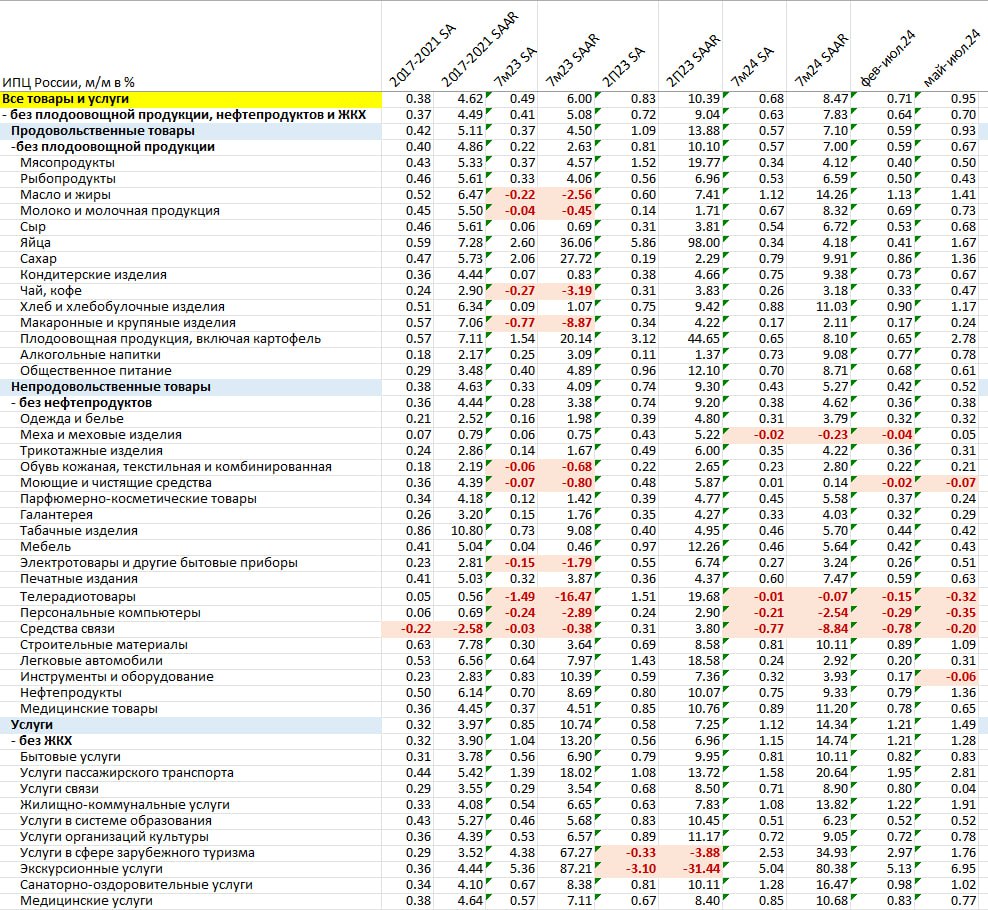
Task: Select the "Услуги организаций культуры" row label
Action: click(x=114, y=837)
